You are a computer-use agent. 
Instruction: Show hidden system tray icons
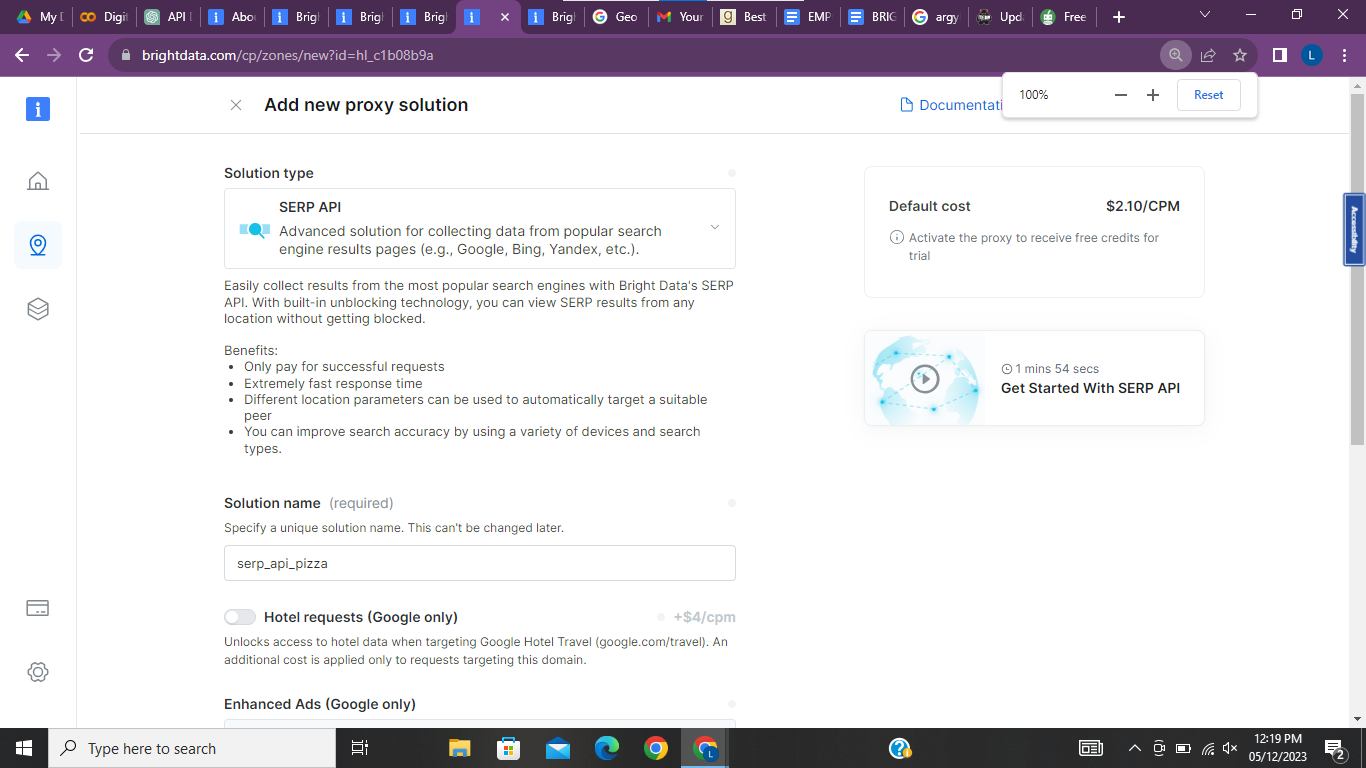1135,748
